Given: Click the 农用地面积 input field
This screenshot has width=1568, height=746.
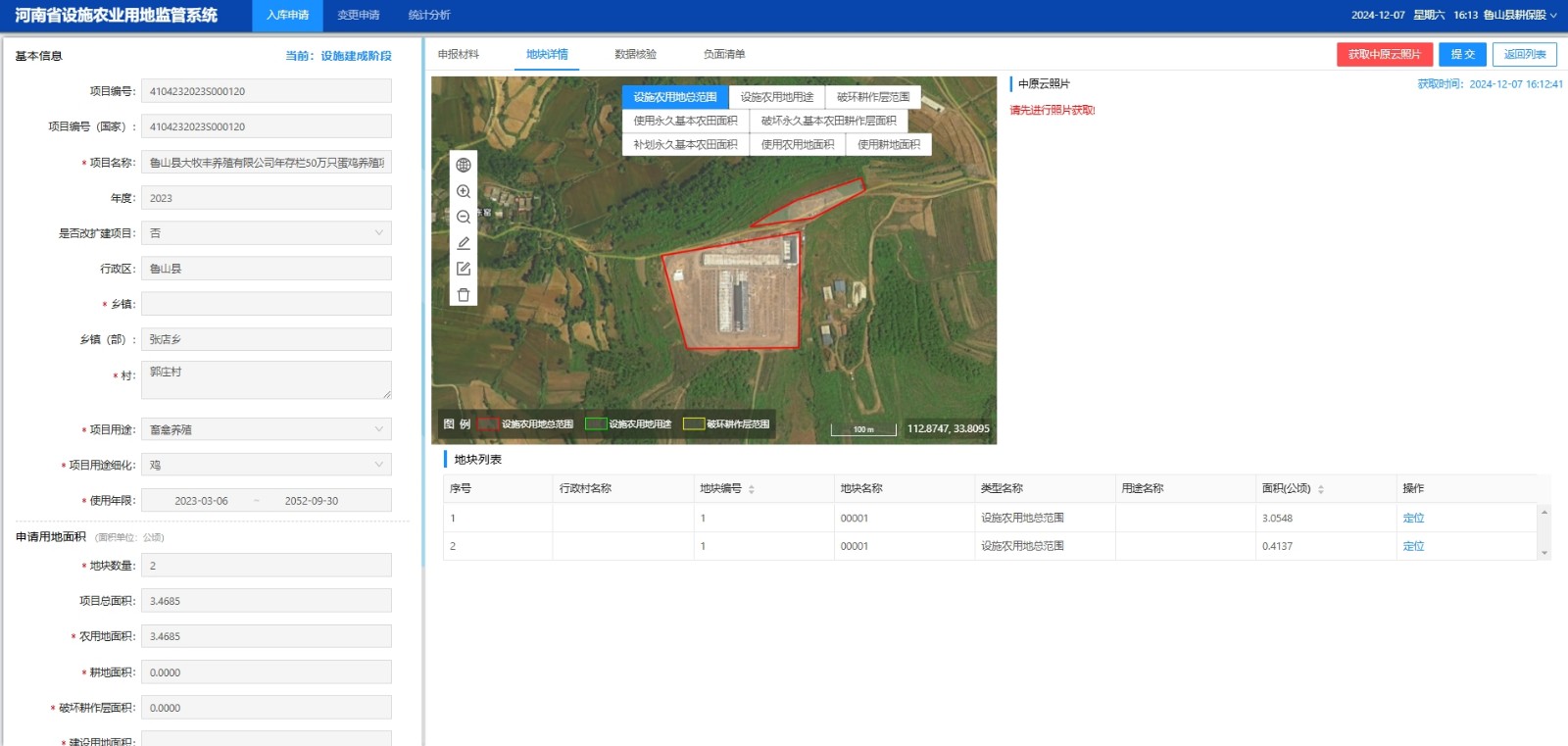Looking at the screenshot, I should (267, 636).
